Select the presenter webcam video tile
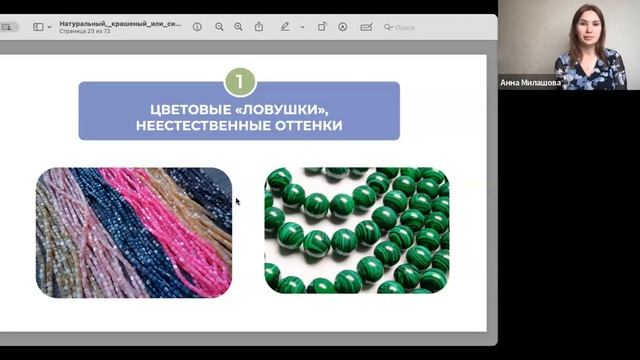 pos(569,45)
